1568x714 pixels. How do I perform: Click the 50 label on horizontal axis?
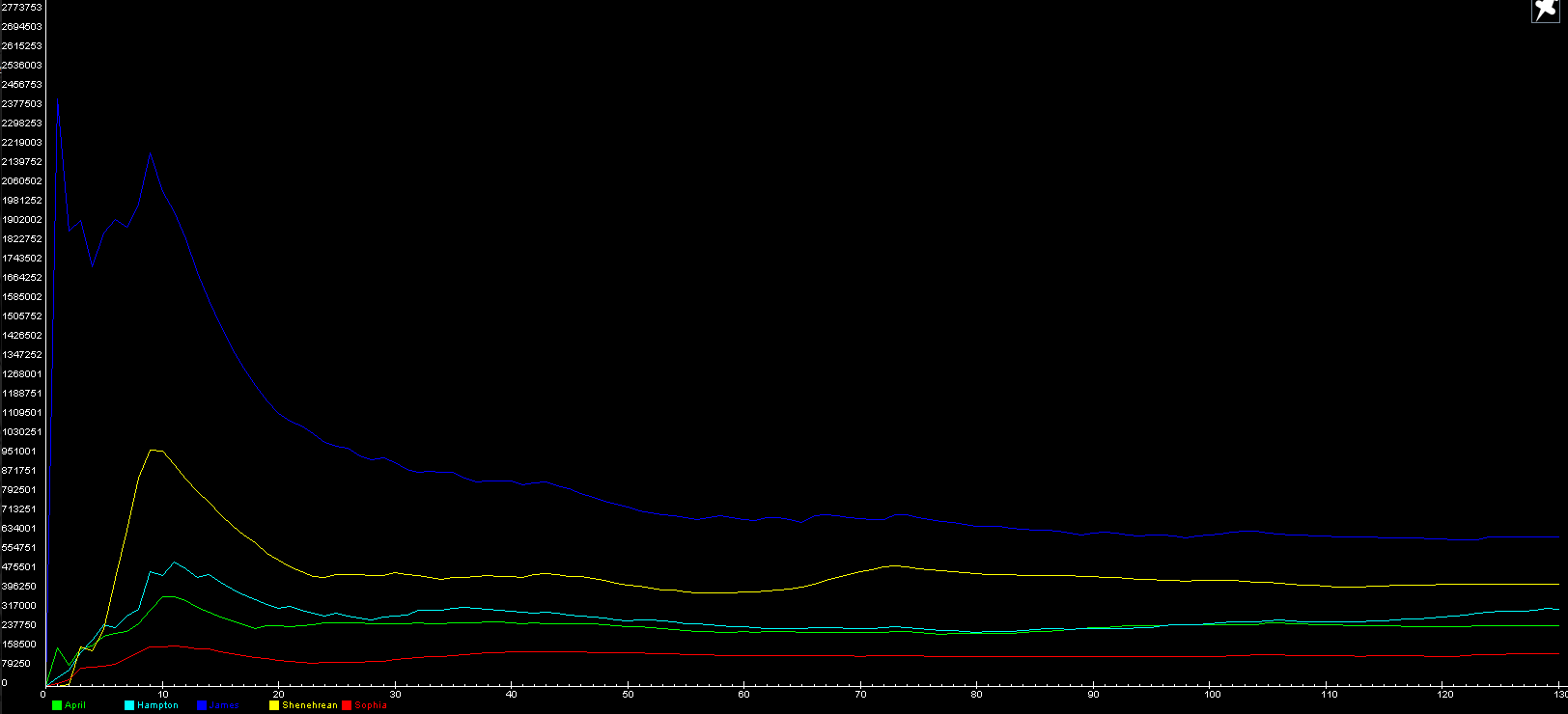coord(628,695)
